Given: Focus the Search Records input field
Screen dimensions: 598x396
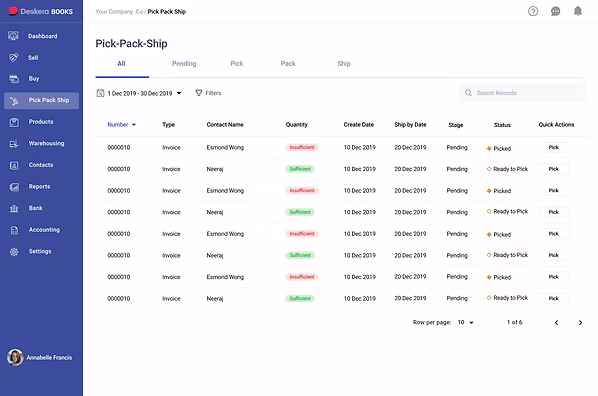Looking at the screenshot, I should (x=523, y=93).
